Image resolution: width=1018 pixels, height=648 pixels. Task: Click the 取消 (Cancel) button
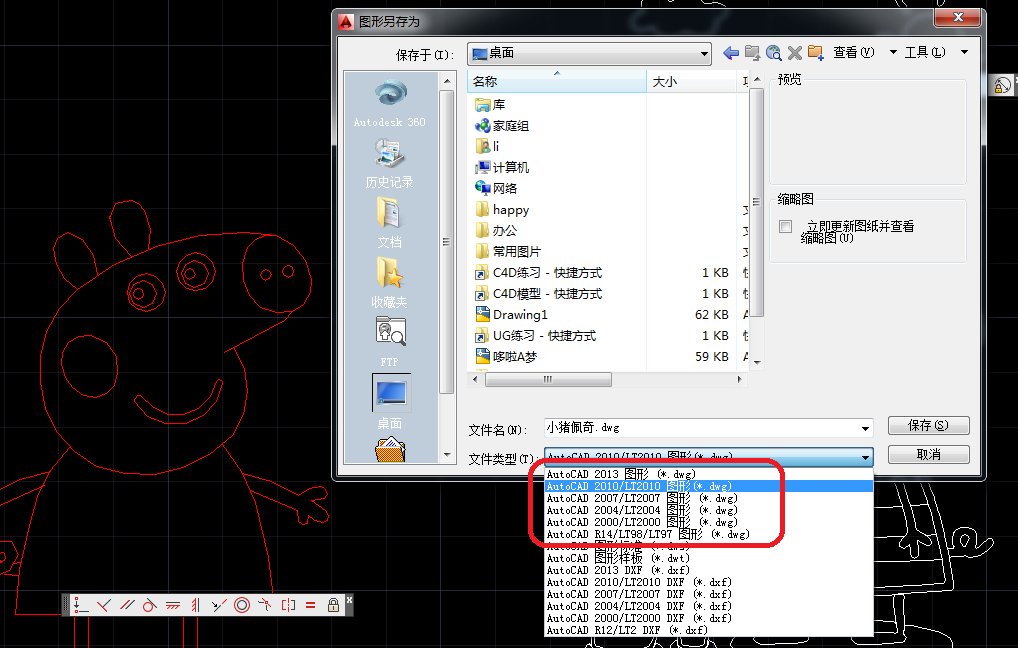(928, 454)
